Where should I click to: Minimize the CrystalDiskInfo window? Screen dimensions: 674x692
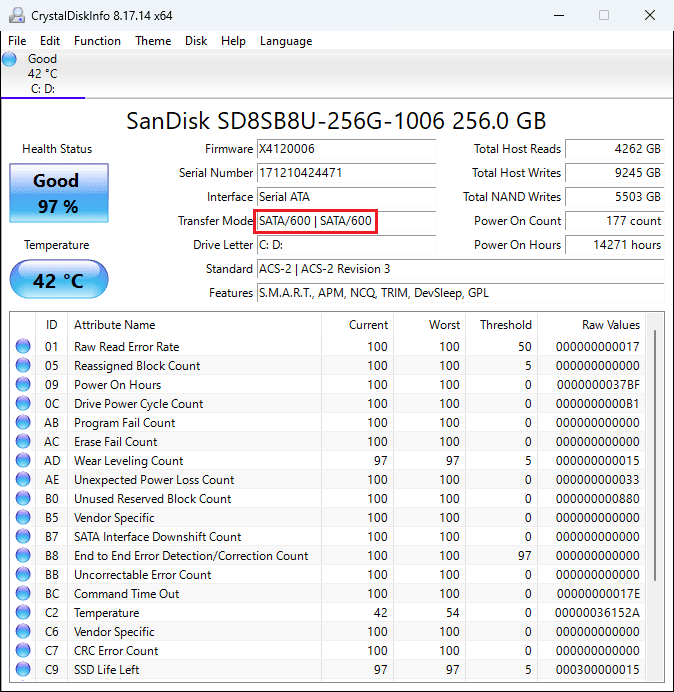coord(559,15)
